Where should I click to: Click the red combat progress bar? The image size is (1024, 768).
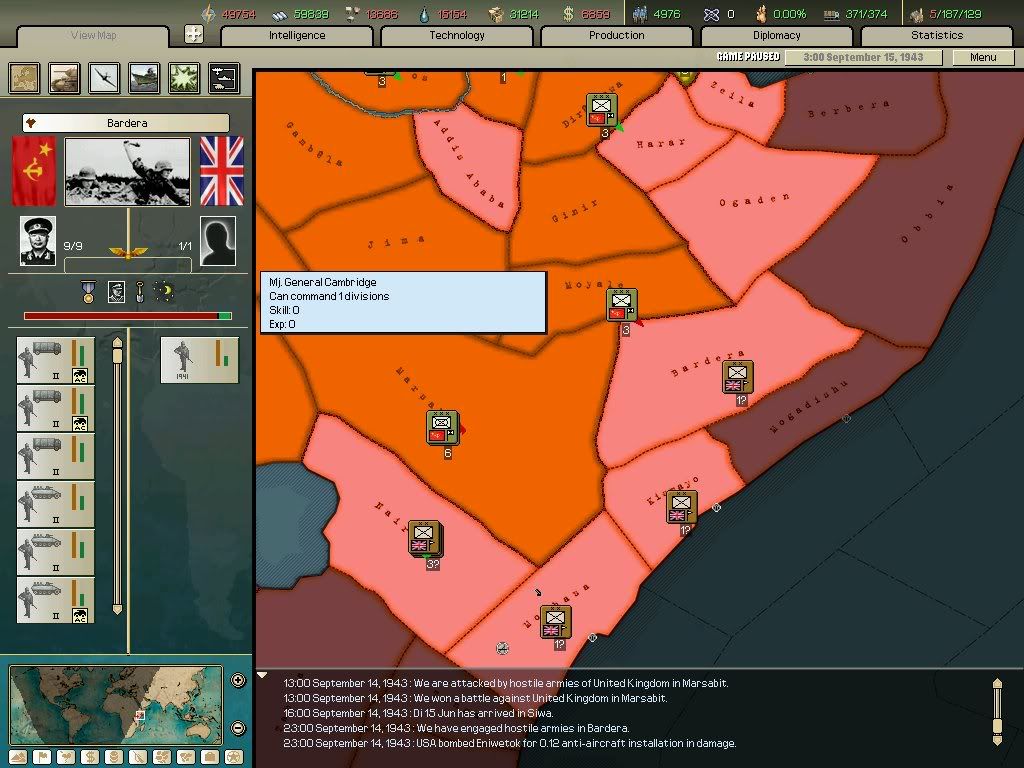coord(120,315)
